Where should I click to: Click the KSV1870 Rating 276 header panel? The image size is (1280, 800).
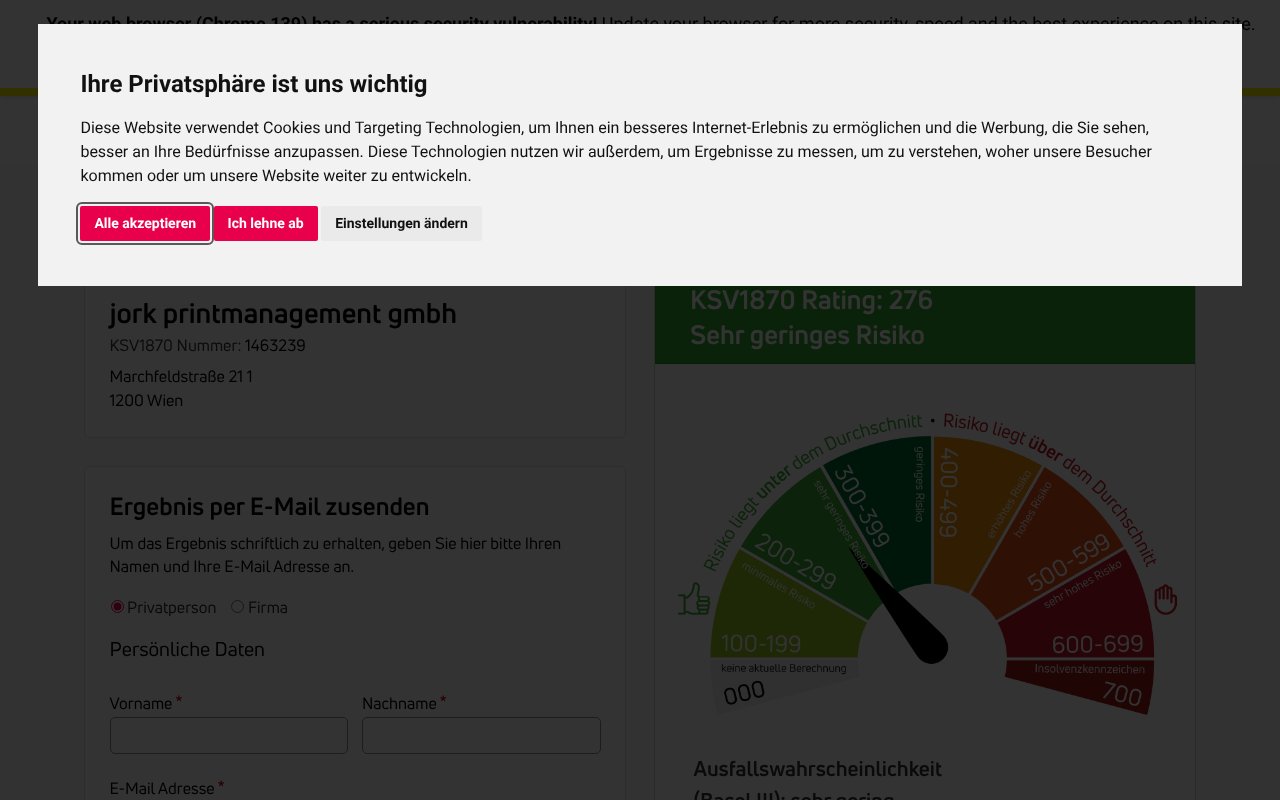coord(924,317)
